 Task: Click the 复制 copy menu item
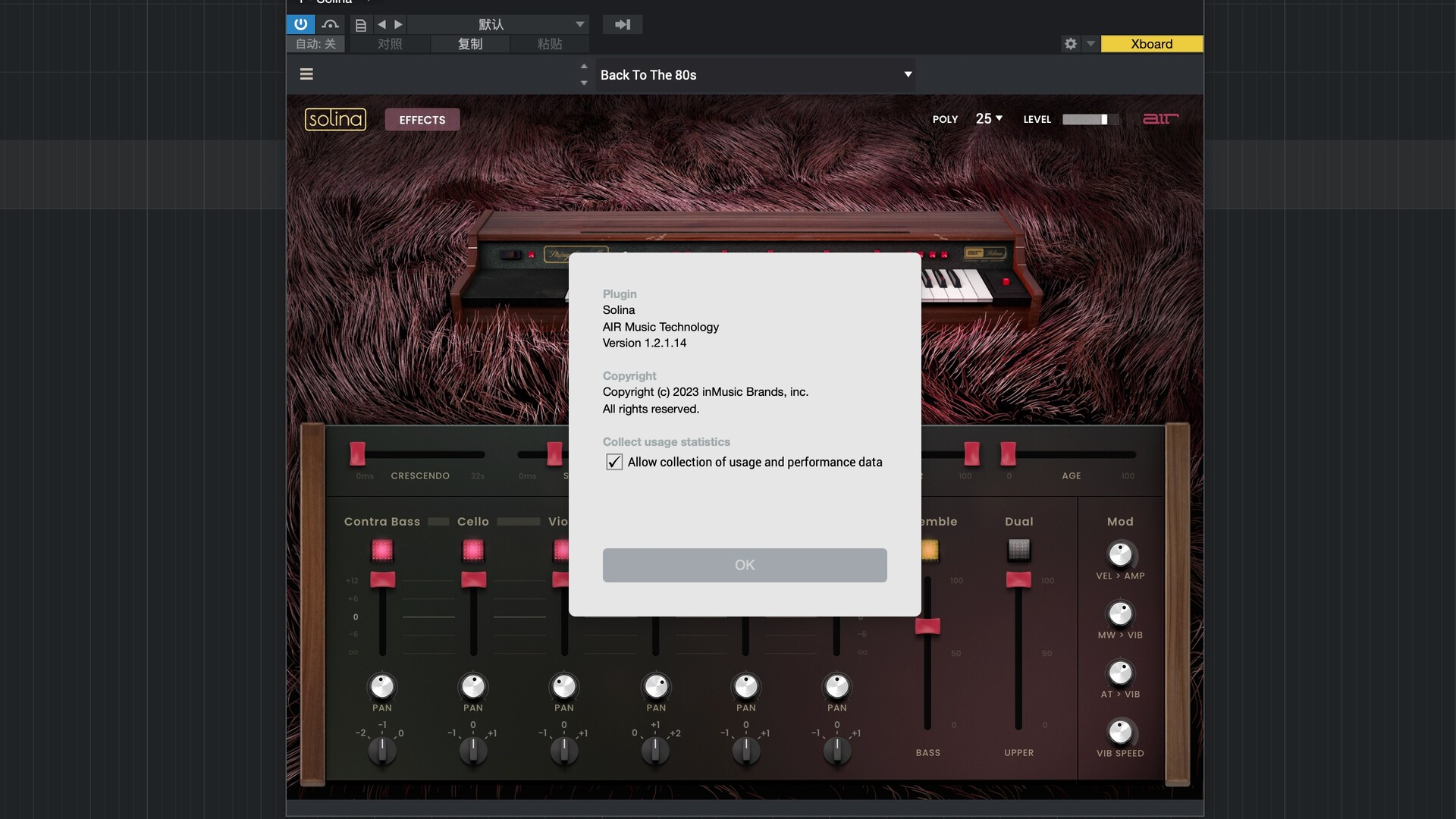[x=470, y=44]
